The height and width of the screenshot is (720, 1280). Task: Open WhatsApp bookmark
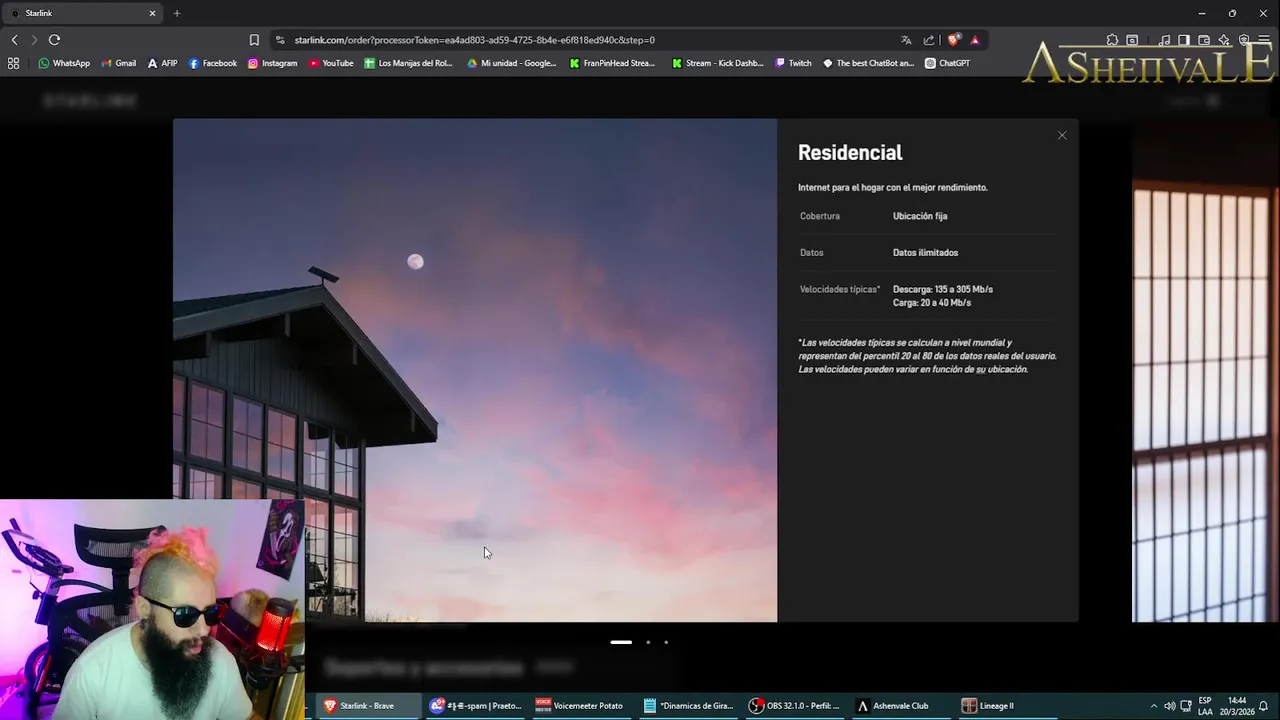pyautogui.click(x=64, y=63)
